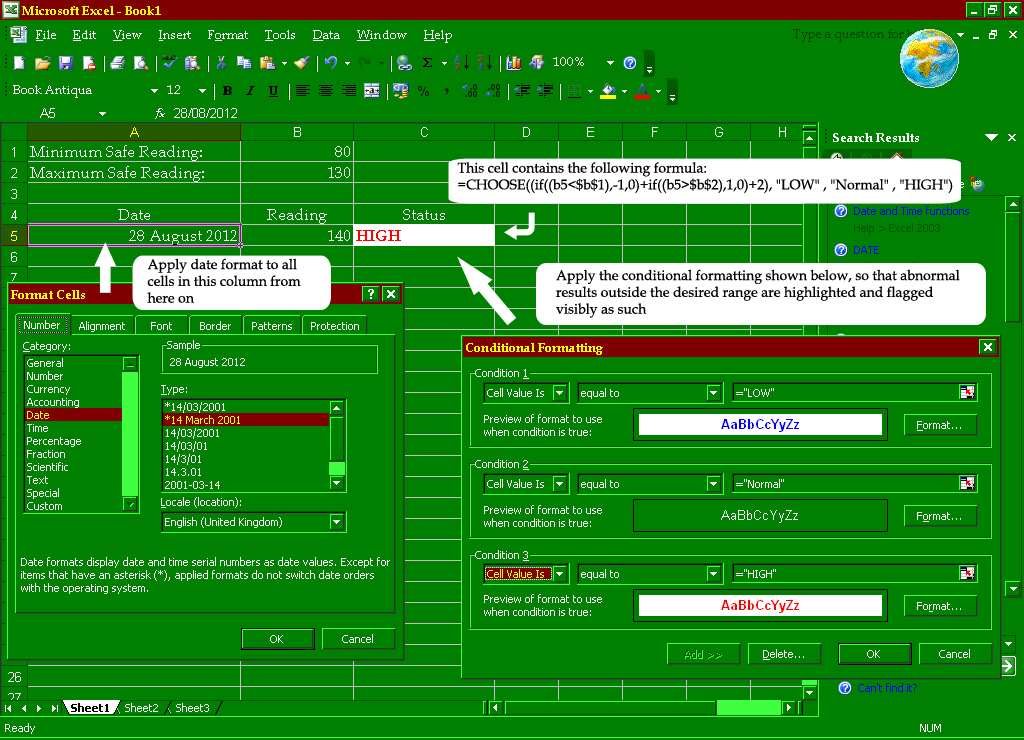Screen dimensions: 1024x740
Task: Open the font name dropdown showing Book Antiqua
Action: [152, 91]
